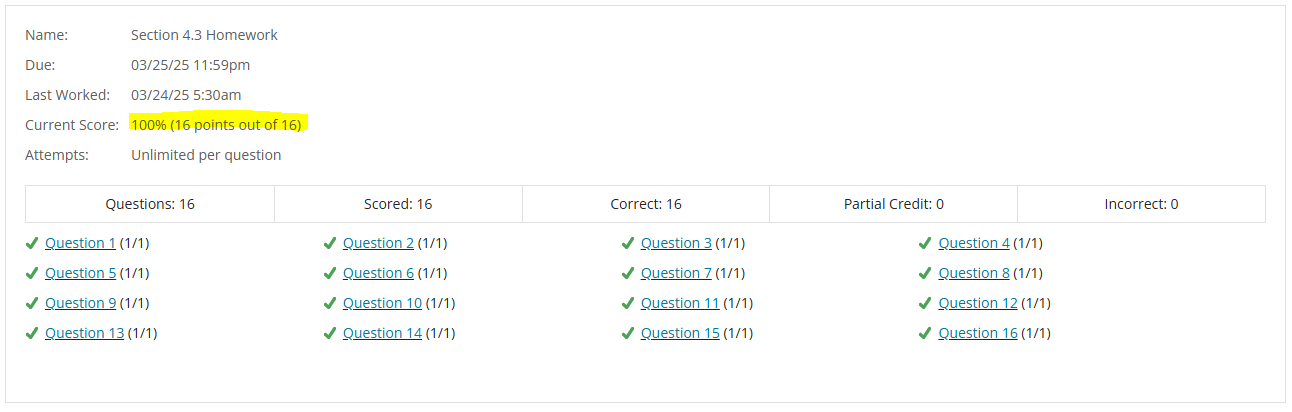Click the highlighted 100% current score text

click(x=216, y=125)
